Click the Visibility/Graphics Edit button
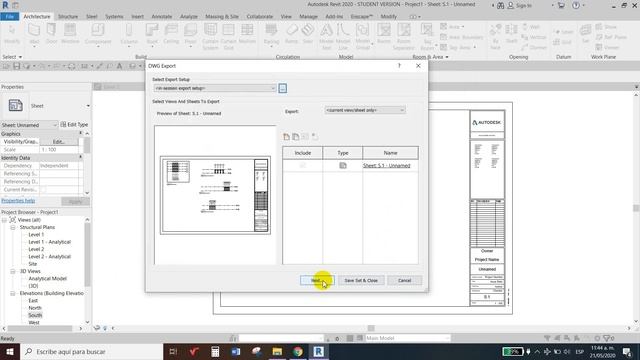Viewport: 640px width, 360px height. [x=58, y=142]
